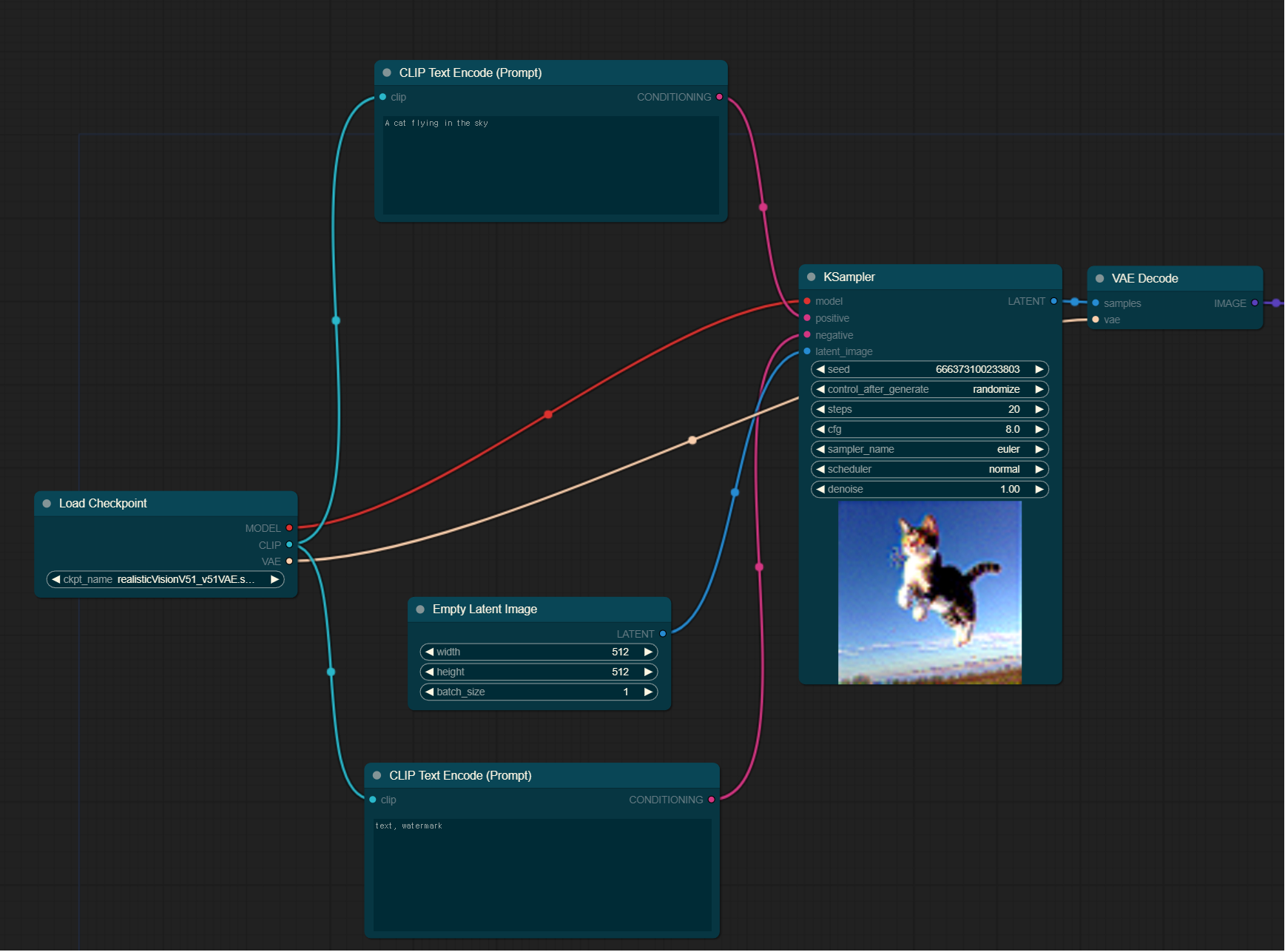
Task: Collapse the Empty Latent Image node via its title dot
Action: click(420, 609)
